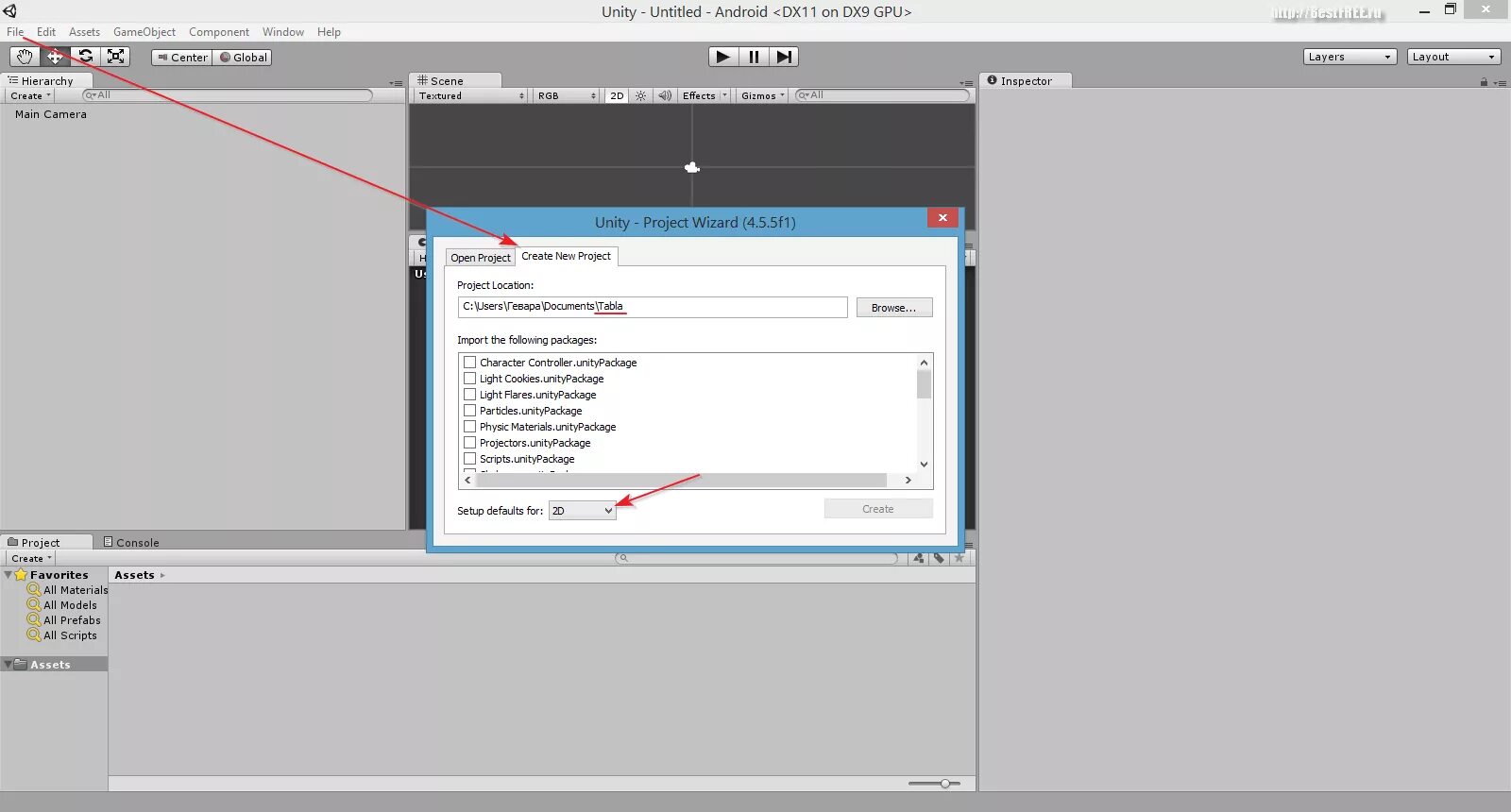Open the Effects dropdown arrow

(725, 95)
